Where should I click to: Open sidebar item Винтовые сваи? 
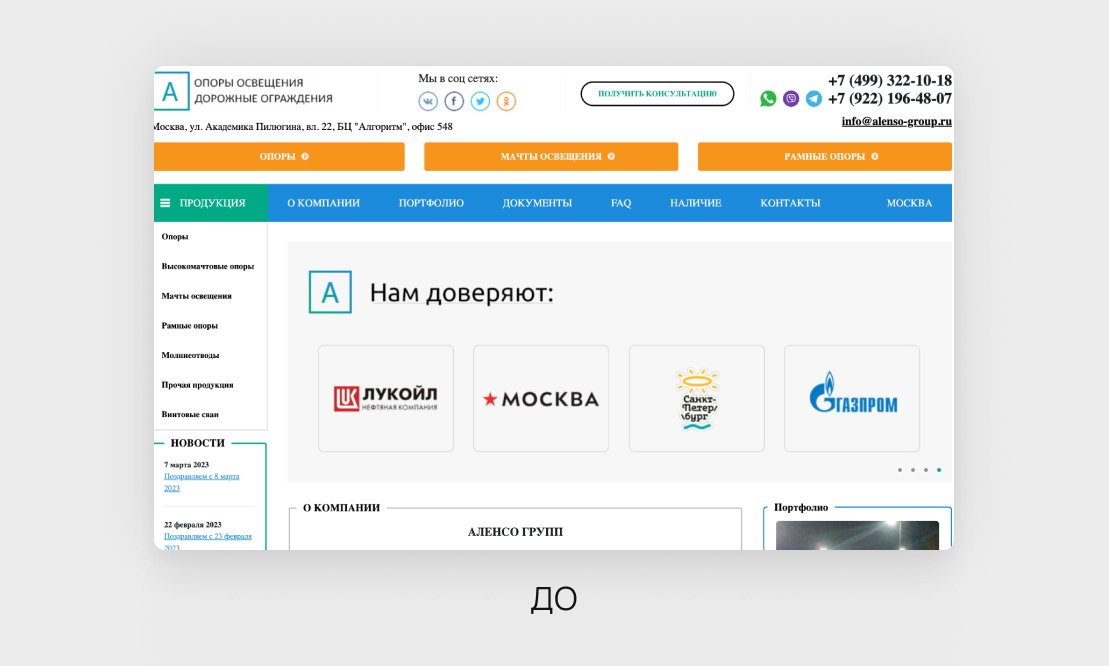(190, 414)
